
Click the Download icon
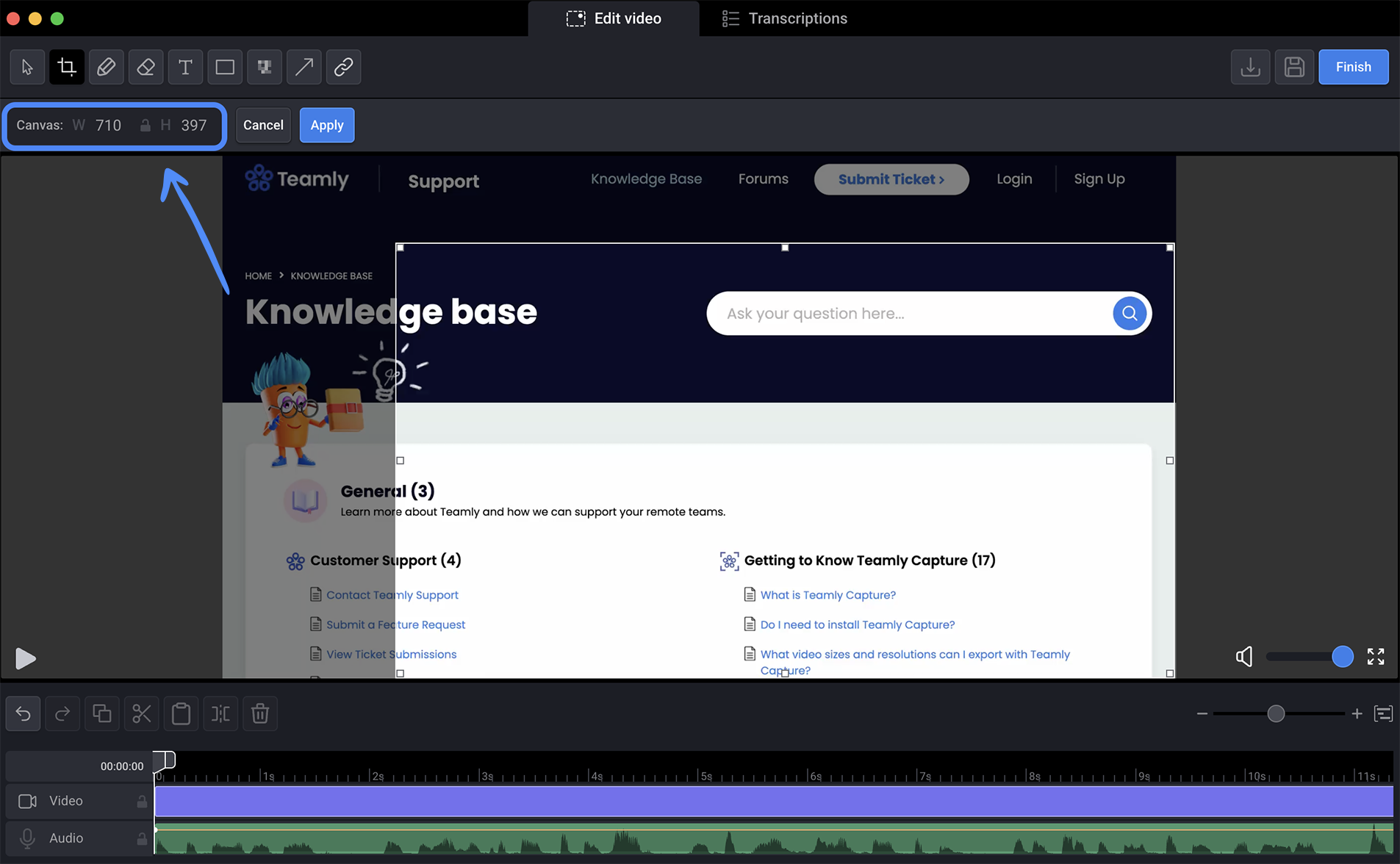1250,67
